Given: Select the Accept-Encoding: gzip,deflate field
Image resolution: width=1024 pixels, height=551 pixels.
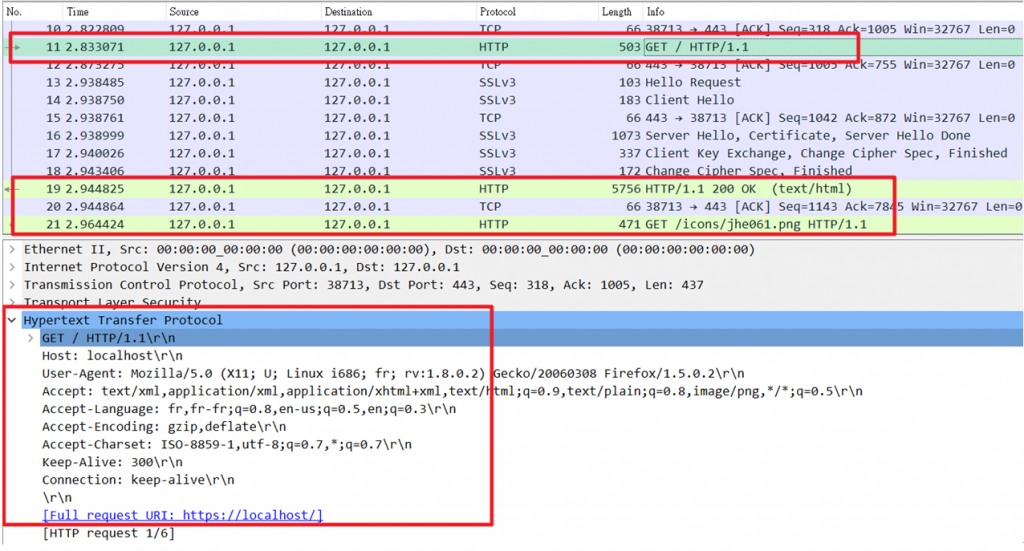Looking at the screenshot, I should [164, 426].
